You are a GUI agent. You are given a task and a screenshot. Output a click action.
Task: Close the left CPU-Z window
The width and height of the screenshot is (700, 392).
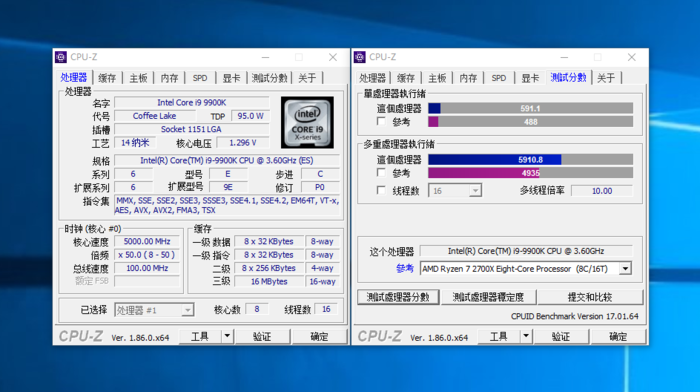pos(333,57)
